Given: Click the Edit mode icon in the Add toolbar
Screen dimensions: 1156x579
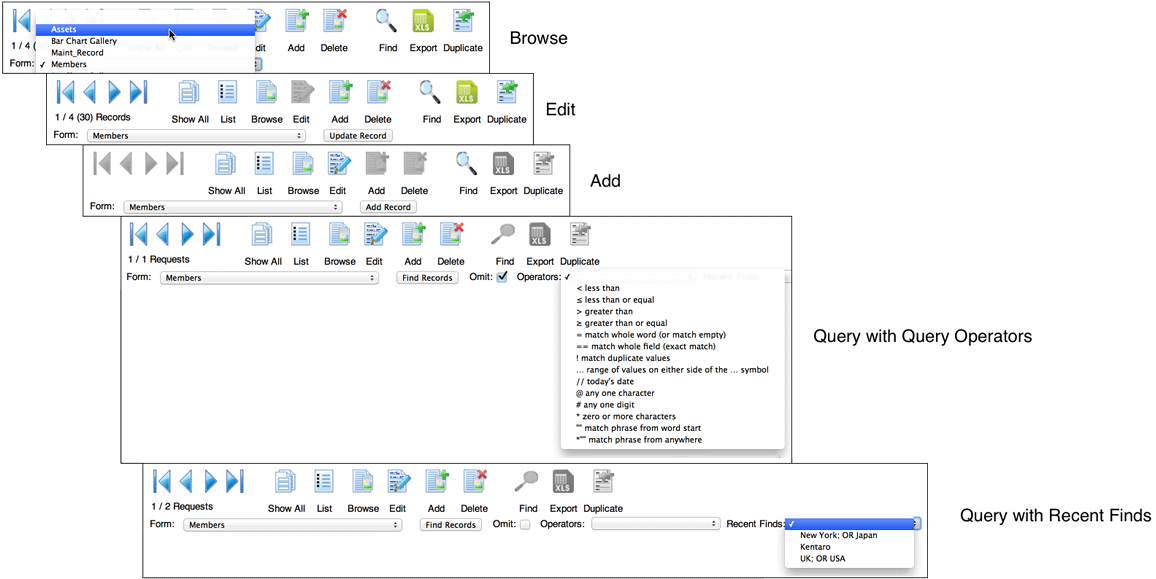Looking at the screenshot, I should click(338, 163).
